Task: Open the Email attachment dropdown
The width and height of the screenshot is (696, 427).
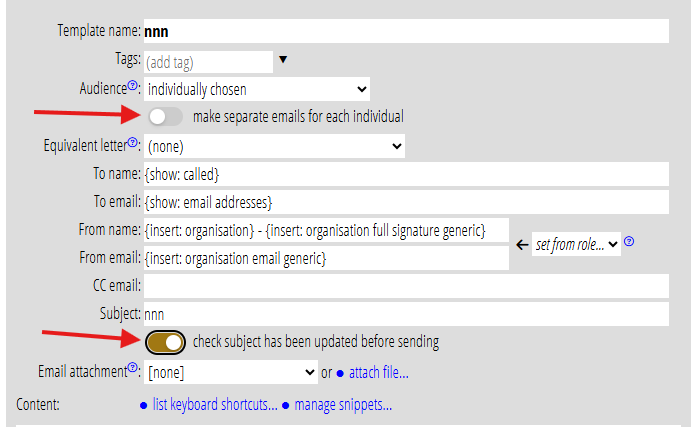Action: click(230, 373)
